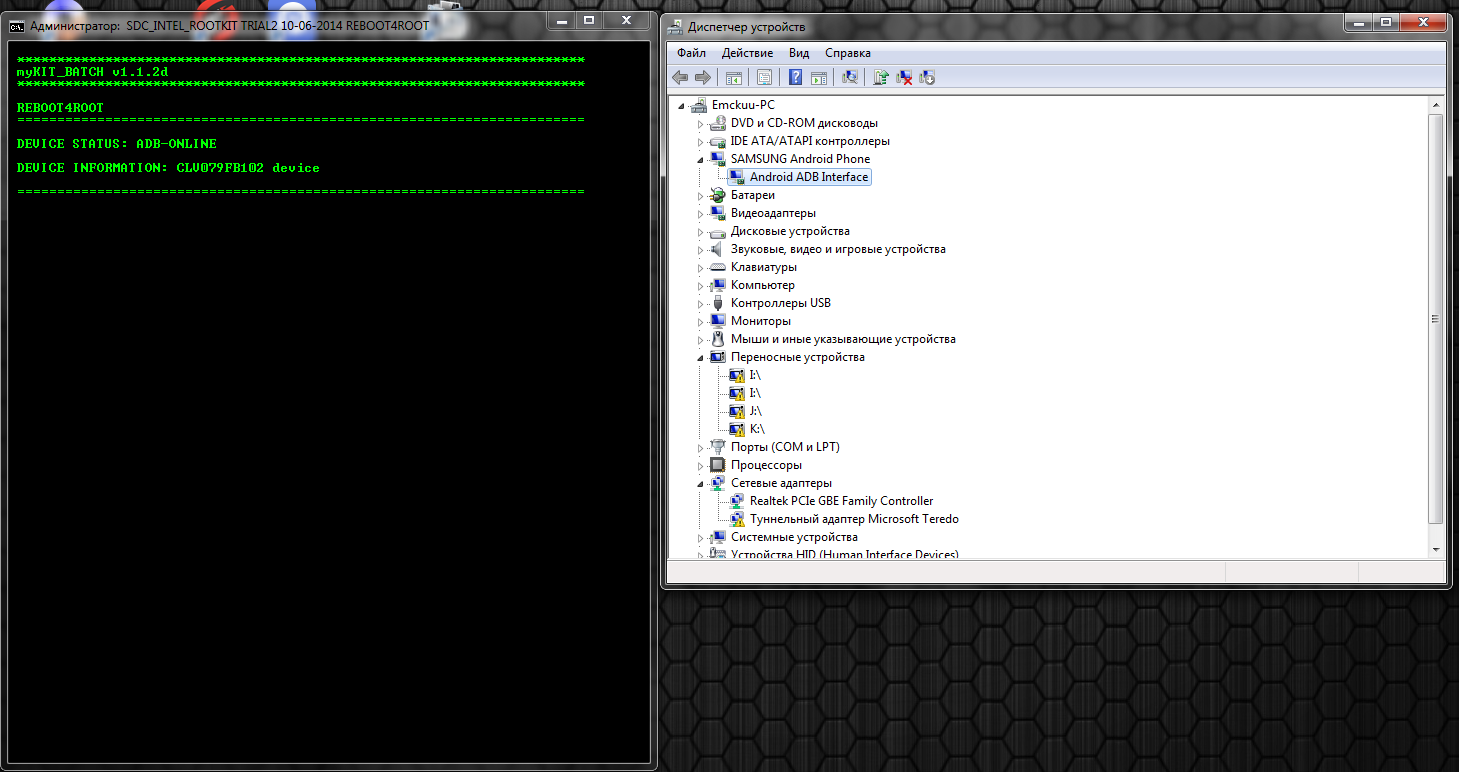
Task: Click the Update driver software toolbar icon
Action: (x=881, y=77)
